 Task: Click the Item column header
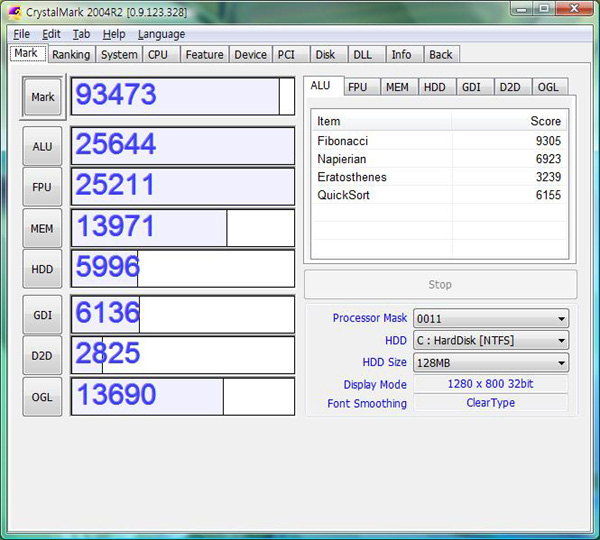coord(382,121)
